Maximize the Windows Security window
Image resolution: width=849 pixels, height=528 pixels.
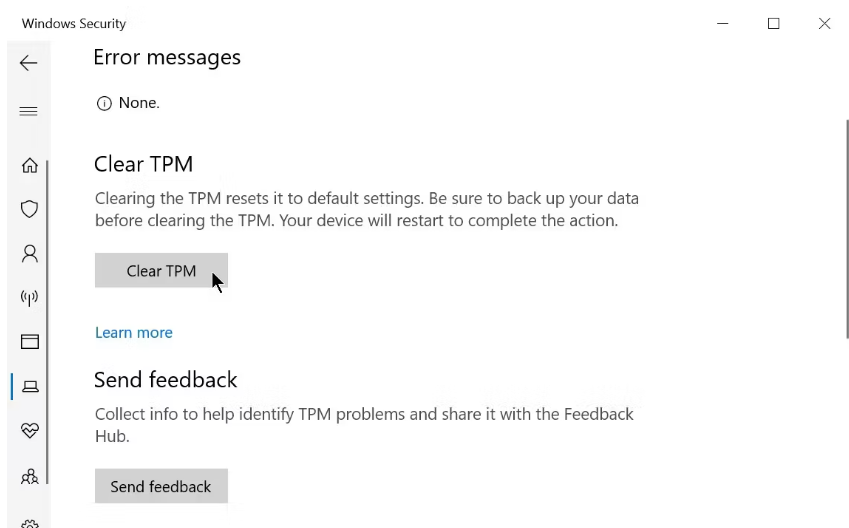[x=773, y=23]
